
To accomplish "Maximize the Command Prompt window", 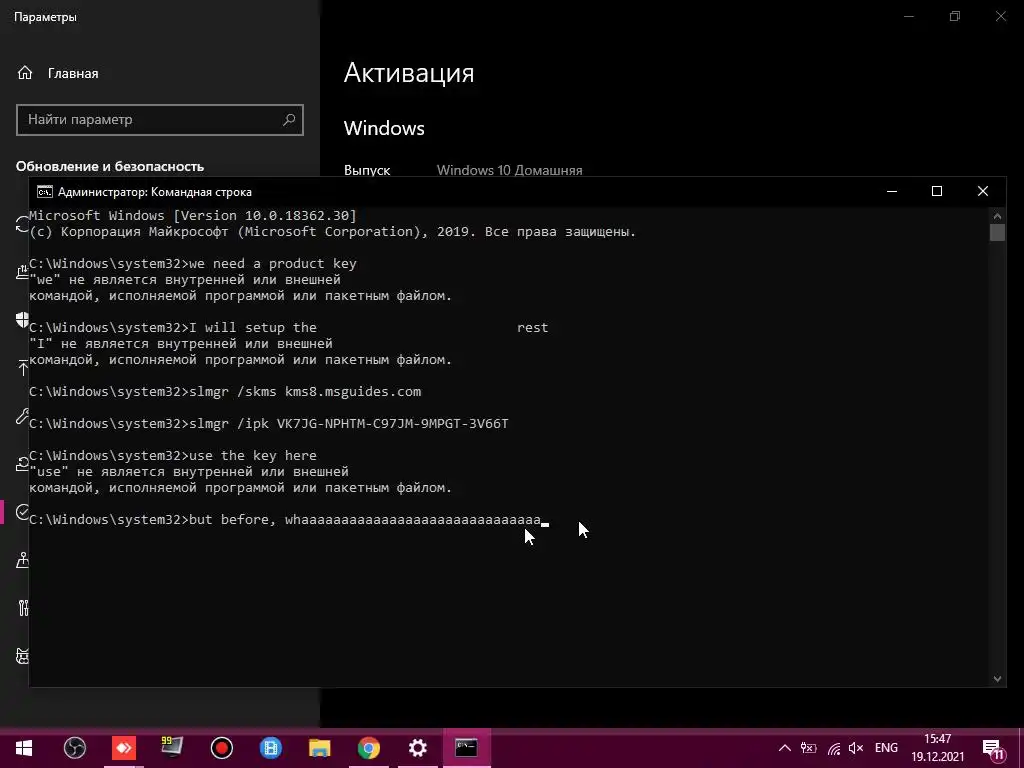I will coord(936,191).
